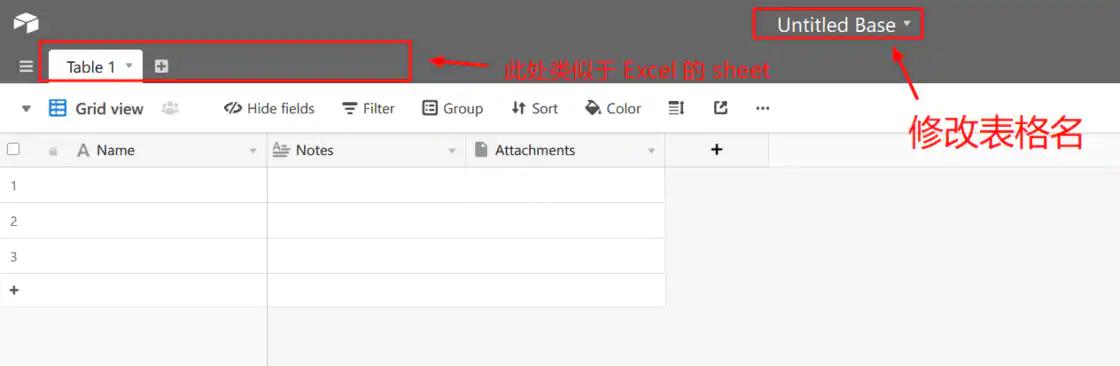1120x366 pixels.
Task: Open Table 1 tab dropdown arrow
Action: click(x=129, y=65)
